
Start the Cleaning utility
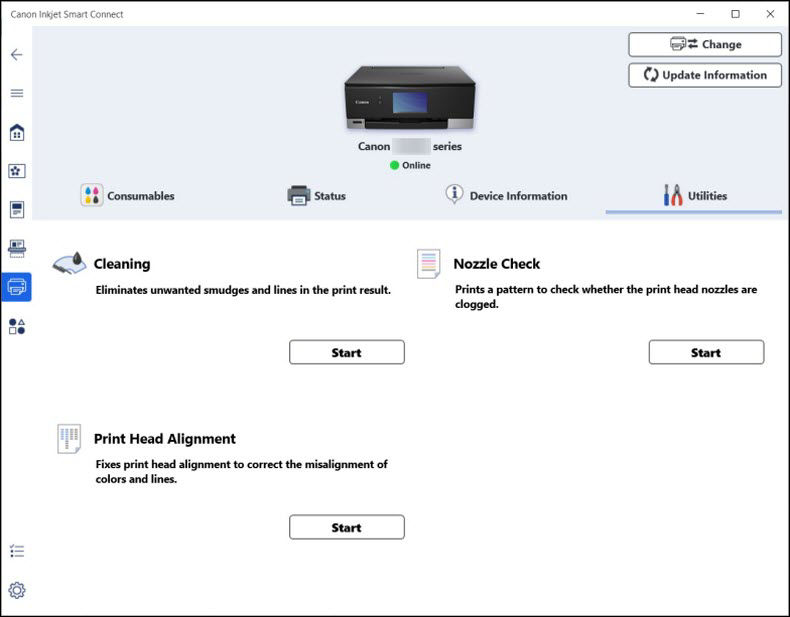pyautogui.click(x=346, y=352)
